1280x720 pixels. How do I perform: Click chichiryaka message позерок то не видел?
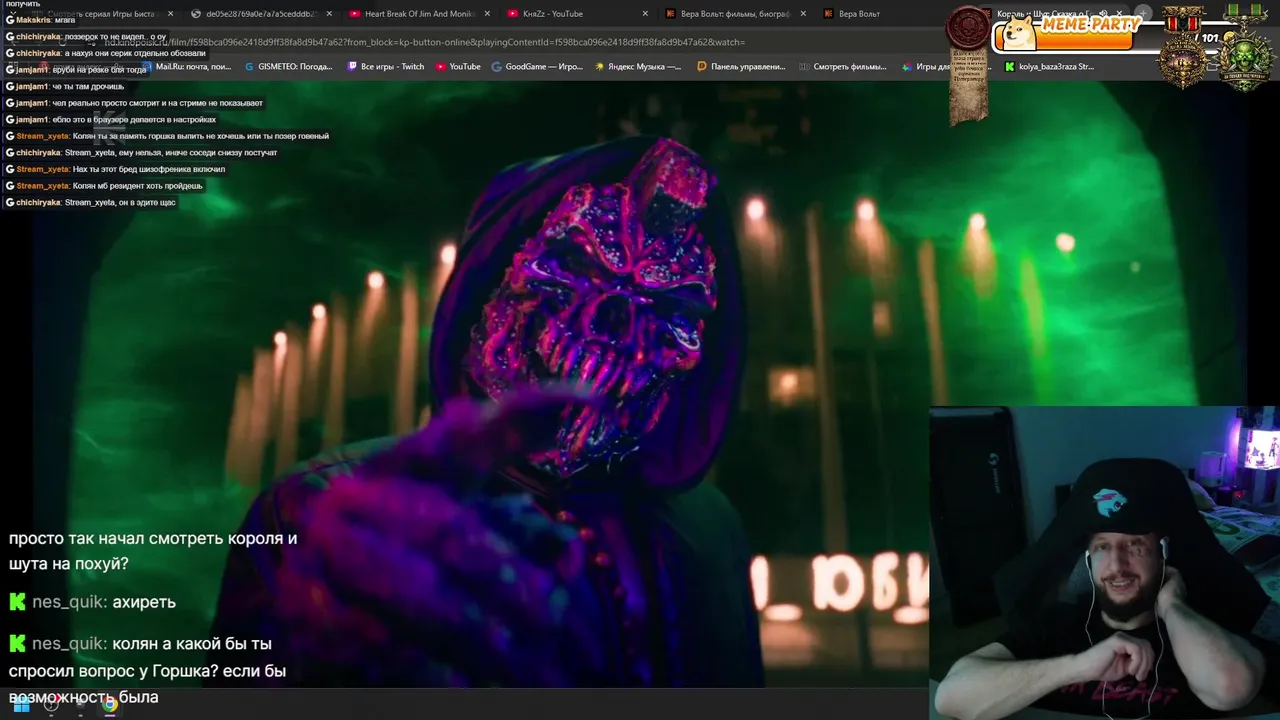tap(86, 36)
